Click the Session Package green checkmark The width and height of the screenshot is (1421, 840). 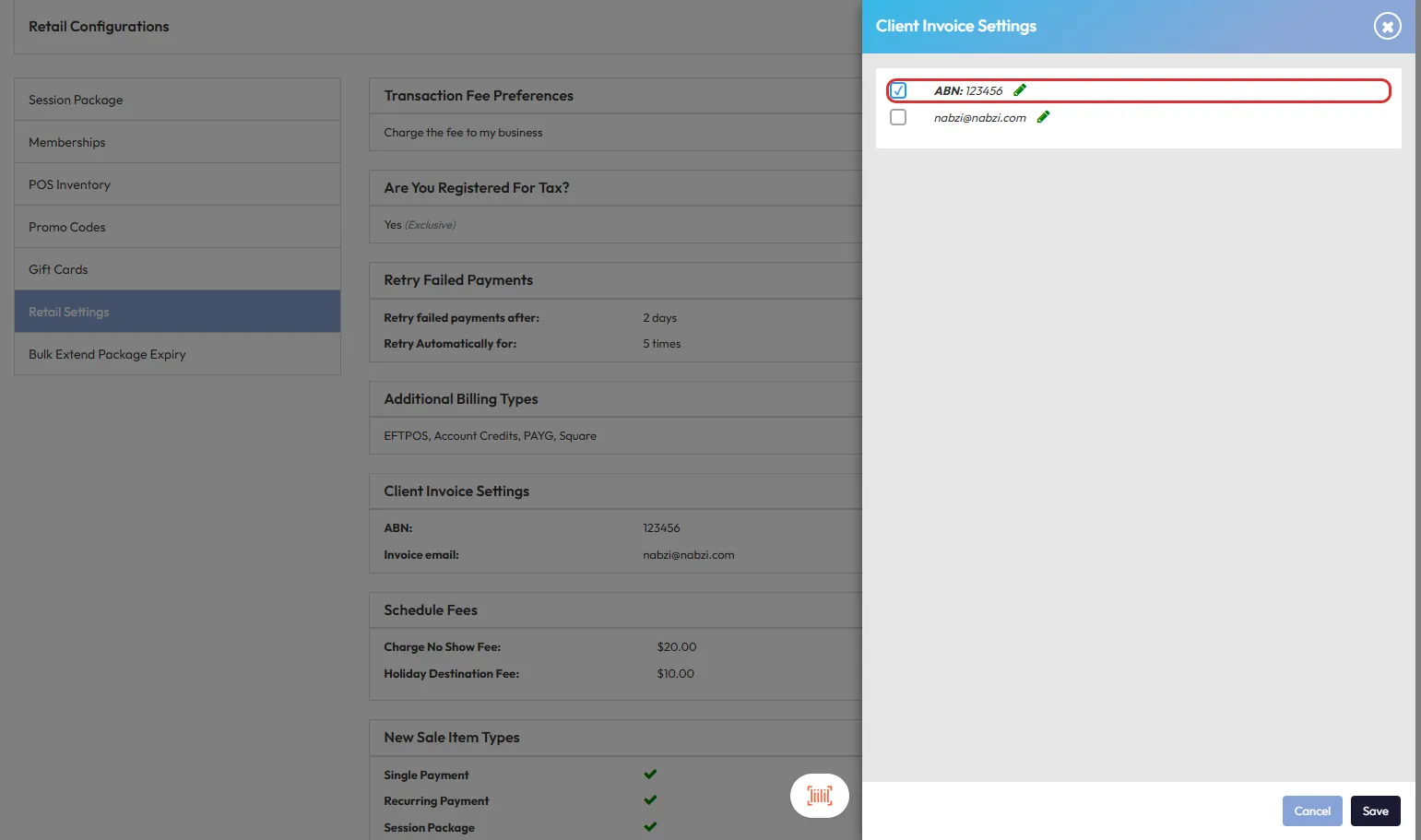pyautogui.click(x=650, y=827)
